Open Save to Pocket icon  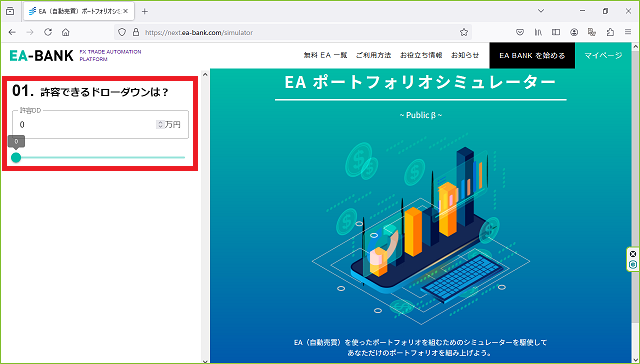click(x=520, y=32)
